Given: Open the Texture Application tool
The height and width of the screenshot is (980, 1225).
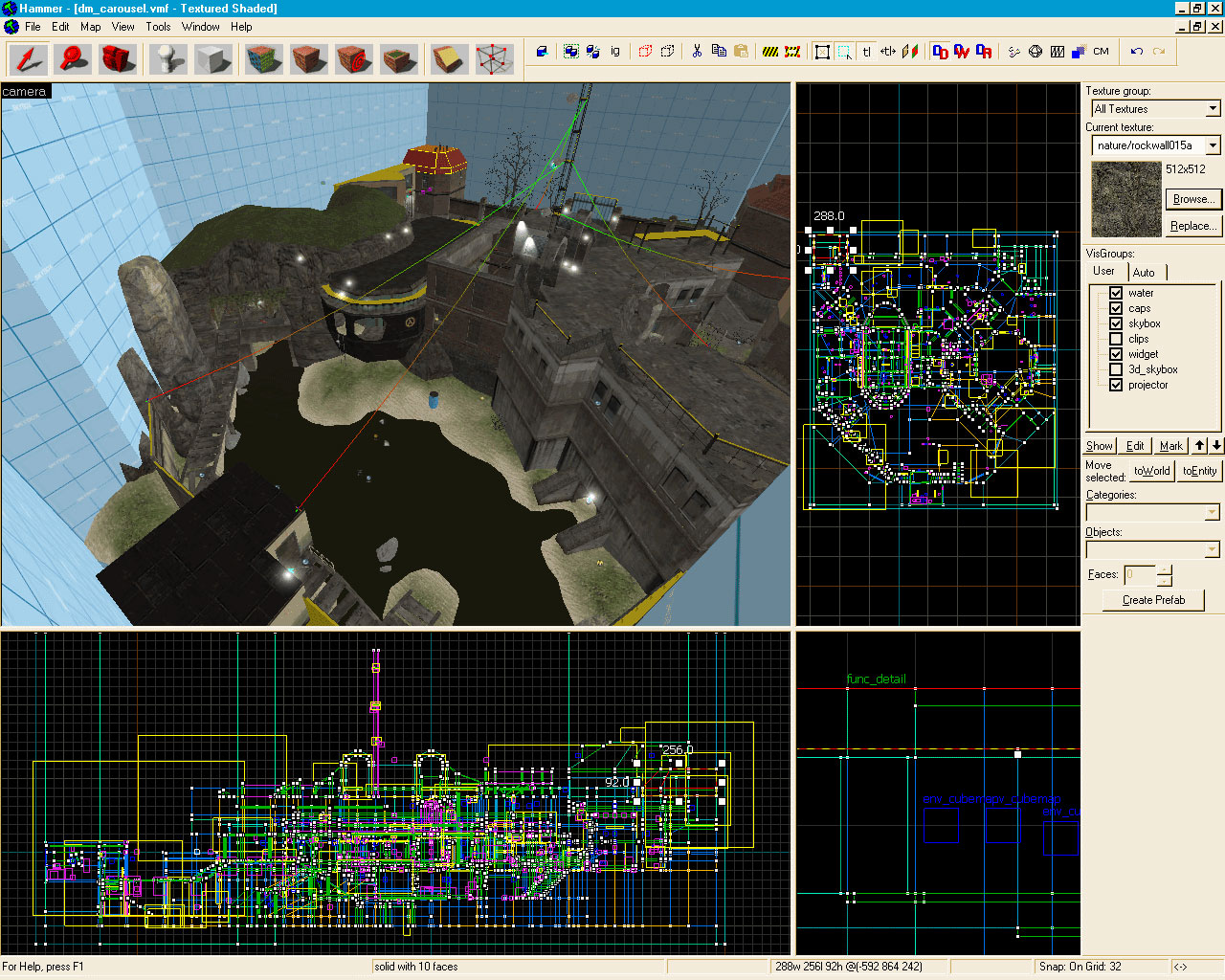Looking at the screenshot, I should click(259, 57).
